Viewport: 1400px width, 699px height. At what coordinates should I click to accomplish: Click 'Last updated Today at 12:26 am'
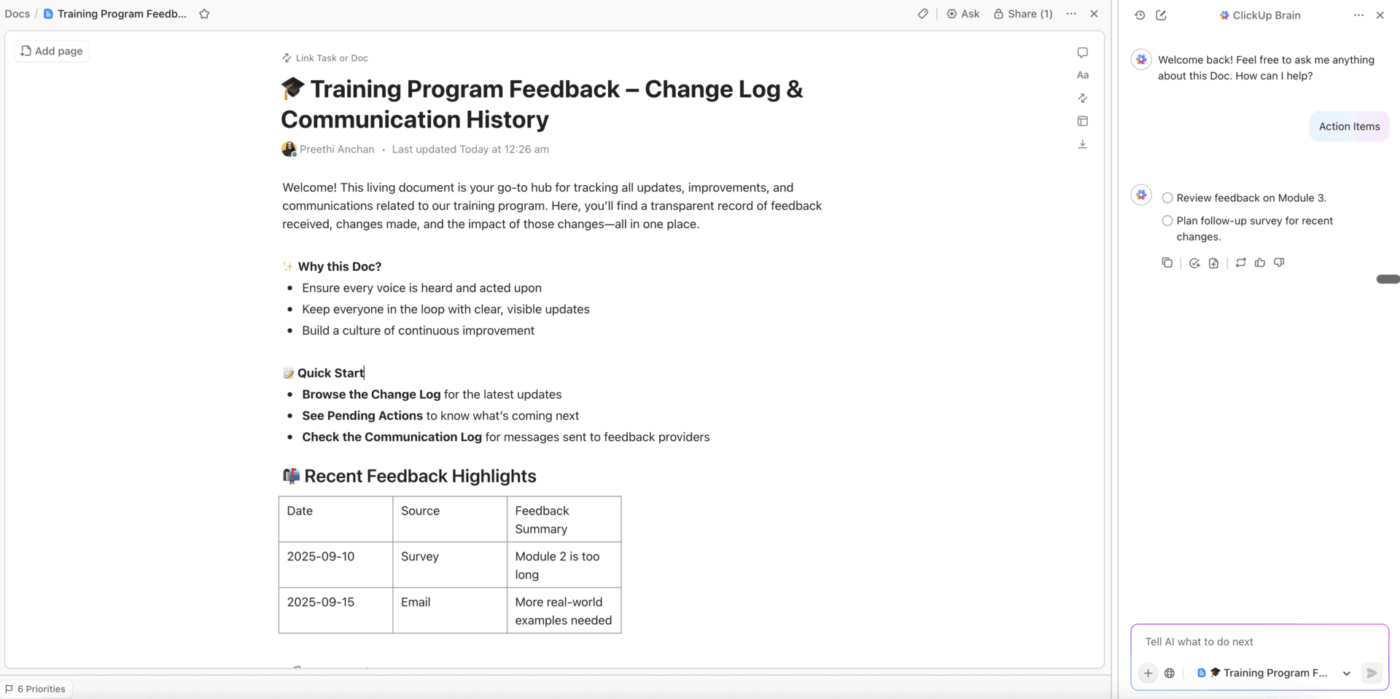coord(470,149)
